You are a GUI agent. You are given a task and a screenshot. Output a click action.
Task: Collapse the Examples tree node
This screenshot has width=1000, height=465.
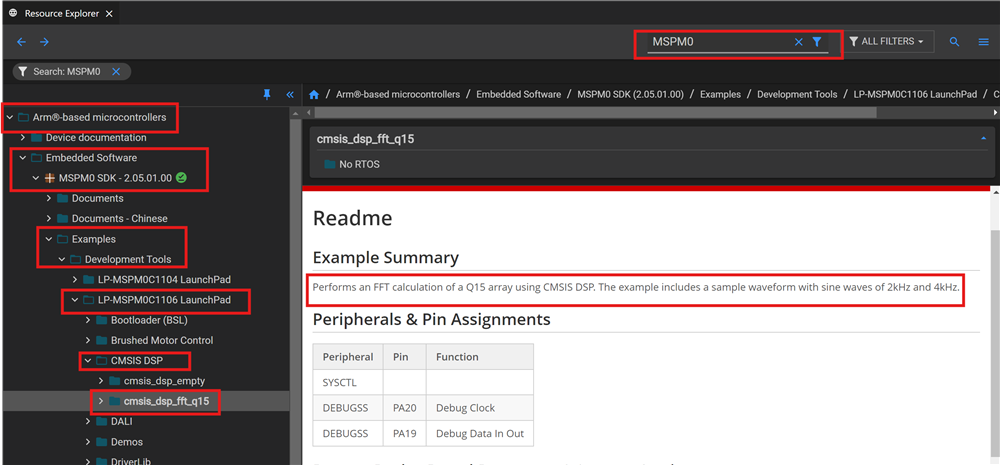click(49, 239)
